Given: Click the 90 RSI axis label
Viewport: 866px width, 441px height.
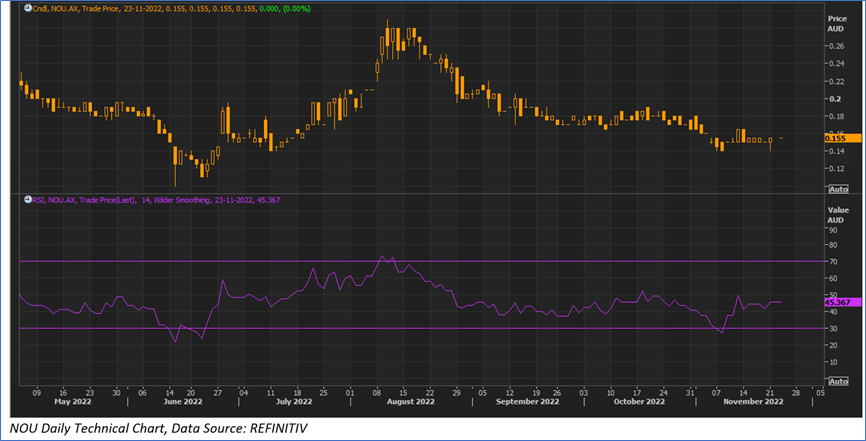Looking at the screenshot, I should click(x=833, y=230).
